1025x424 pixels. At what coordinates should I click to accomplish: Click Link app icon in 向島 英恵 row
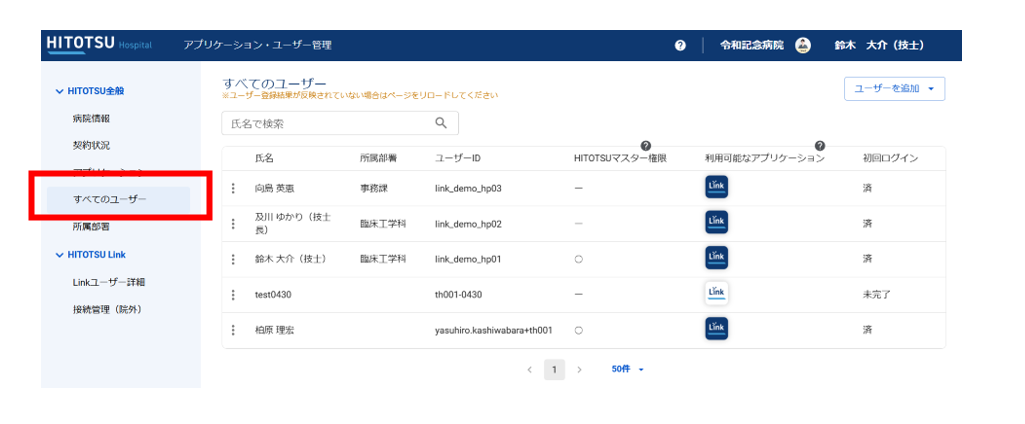(x=716, y=187)
